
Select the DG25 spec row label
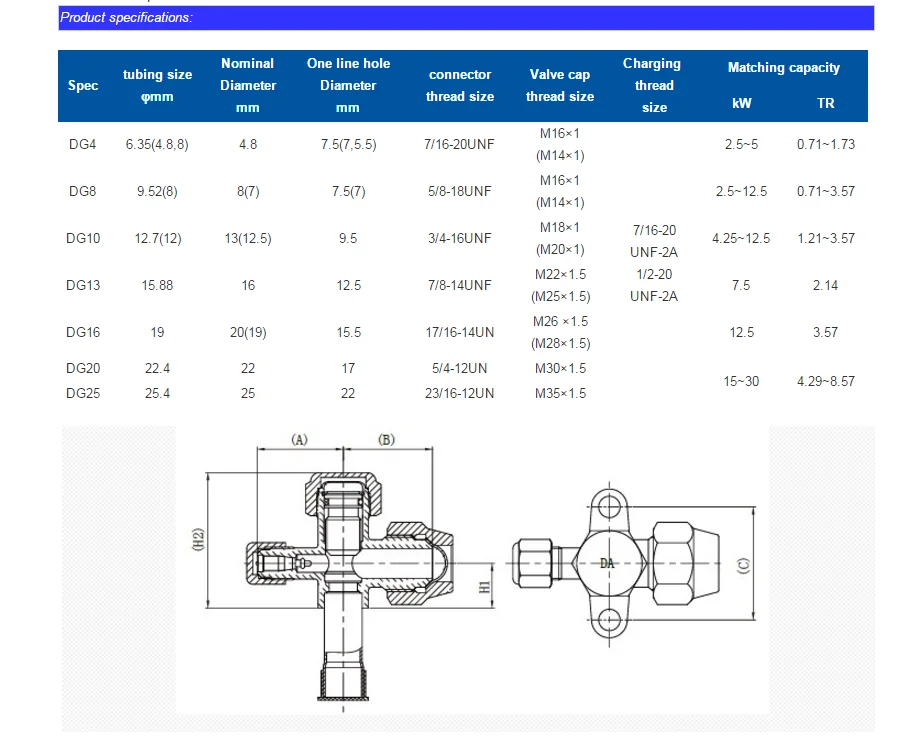83,393
